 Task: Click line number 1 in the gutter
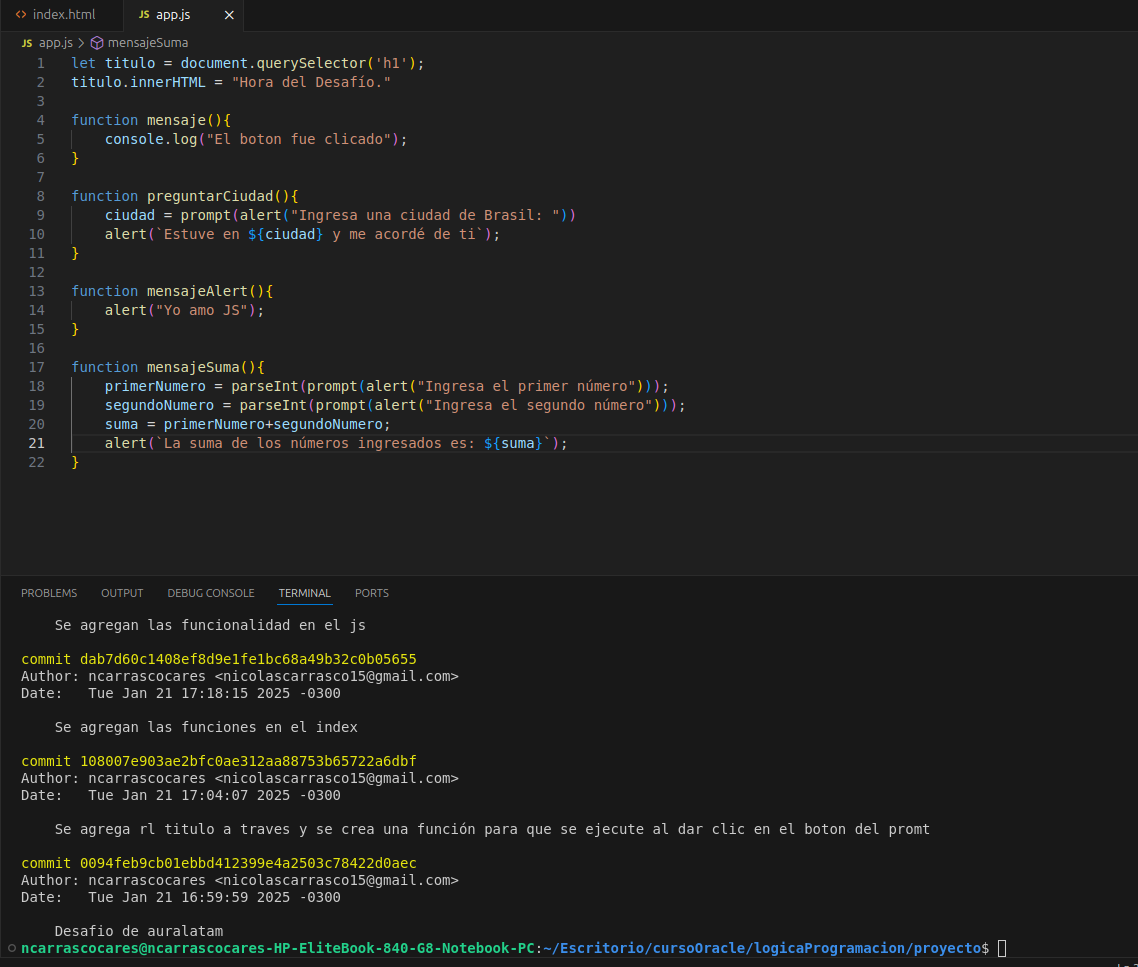[41, 63]
